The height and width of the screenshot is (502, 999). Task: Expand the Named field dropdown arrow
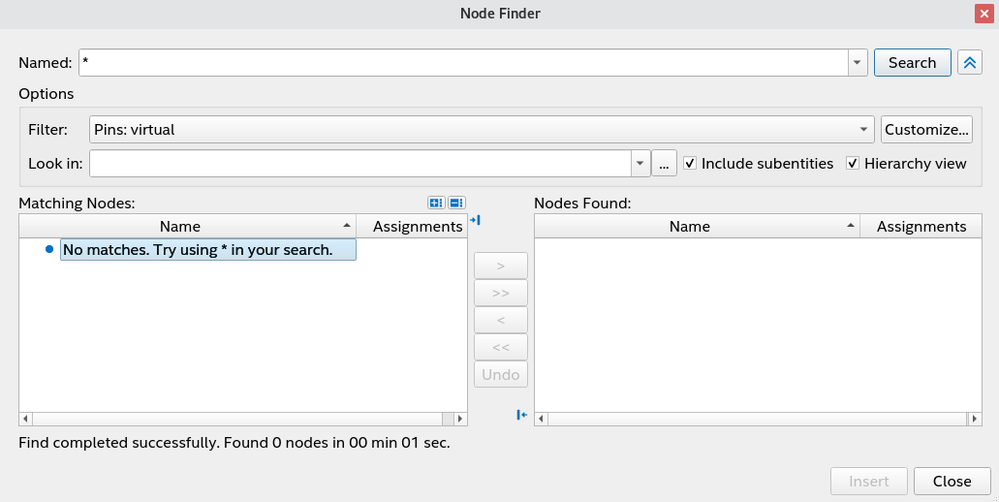click(x=857, y=62)
